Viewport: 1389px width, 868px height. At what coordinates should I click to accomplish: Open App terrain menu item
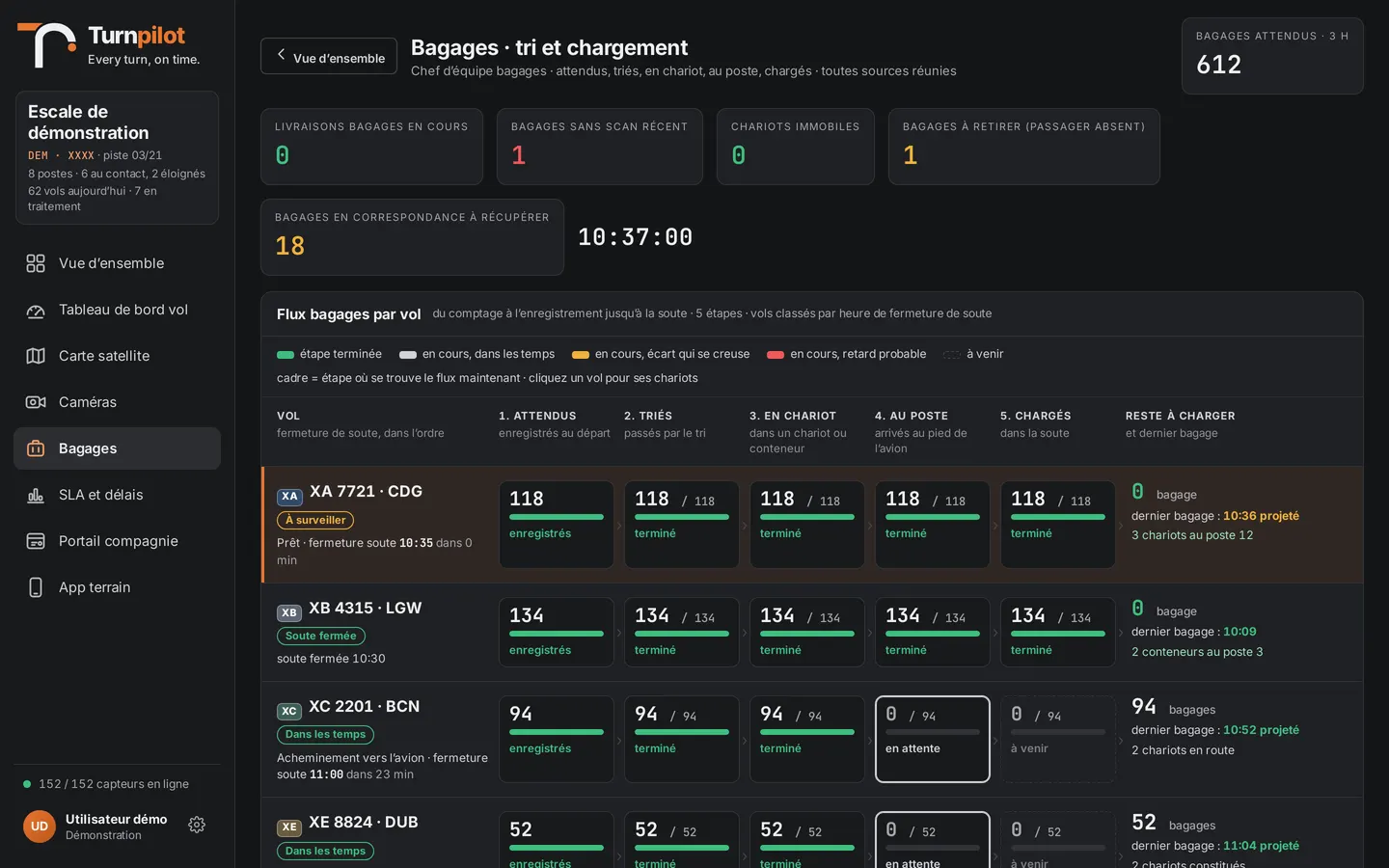pos(117,587)
